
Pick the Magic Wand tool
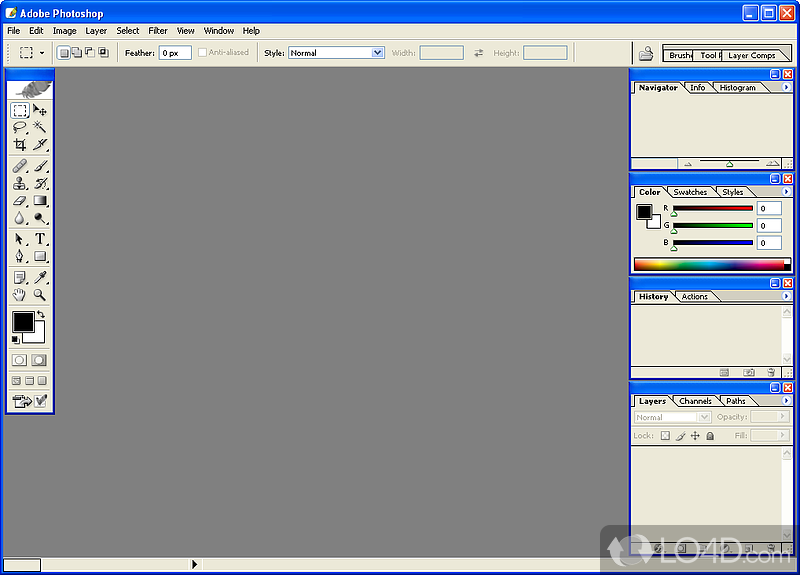pyautogui.click(x=40, y=127)
